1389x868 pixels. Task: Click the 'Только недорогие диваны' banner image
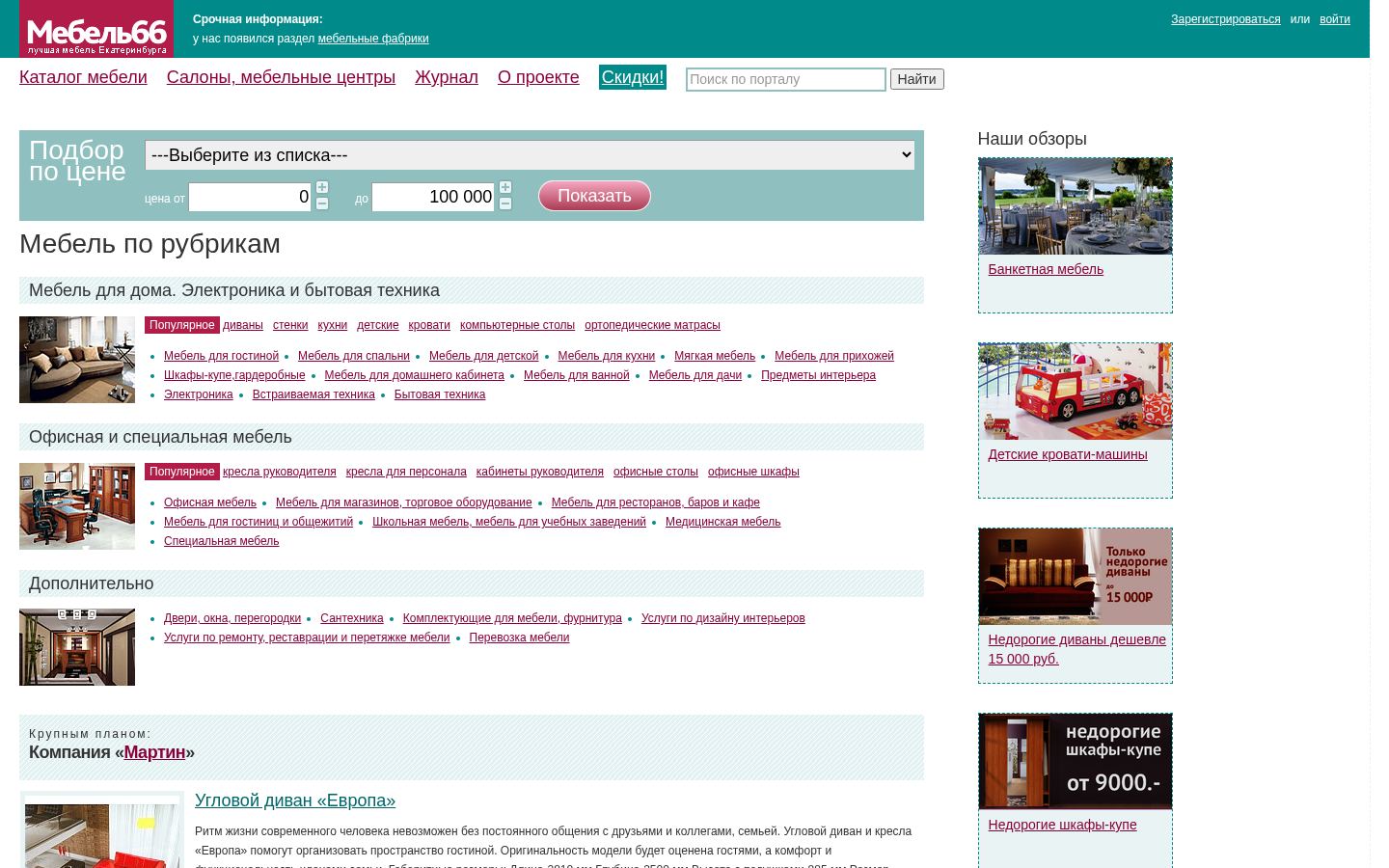point(1076,577)
